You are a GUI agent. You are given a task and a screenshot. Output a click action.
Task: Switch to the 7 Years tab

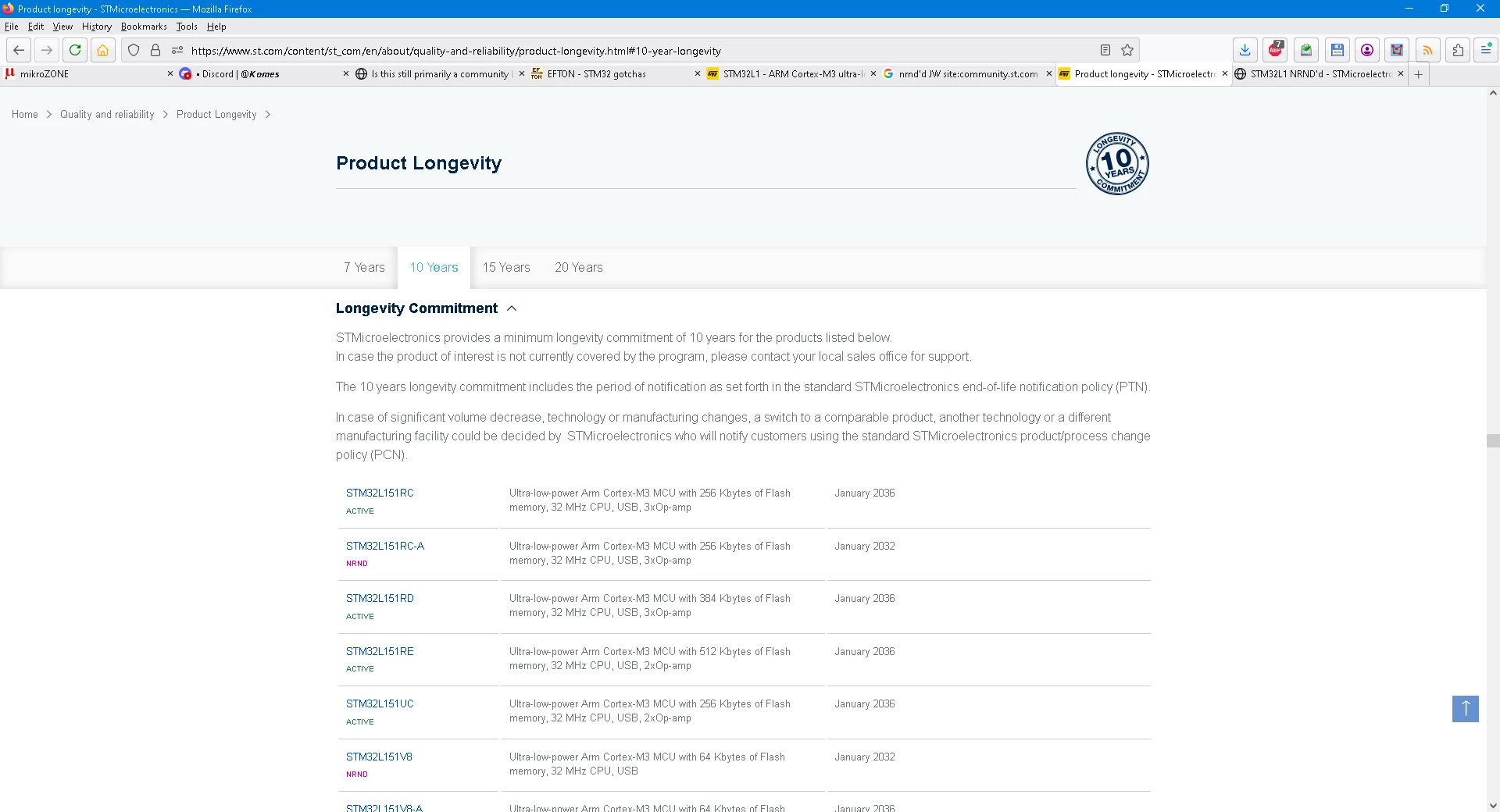click(x=364, y=267)
